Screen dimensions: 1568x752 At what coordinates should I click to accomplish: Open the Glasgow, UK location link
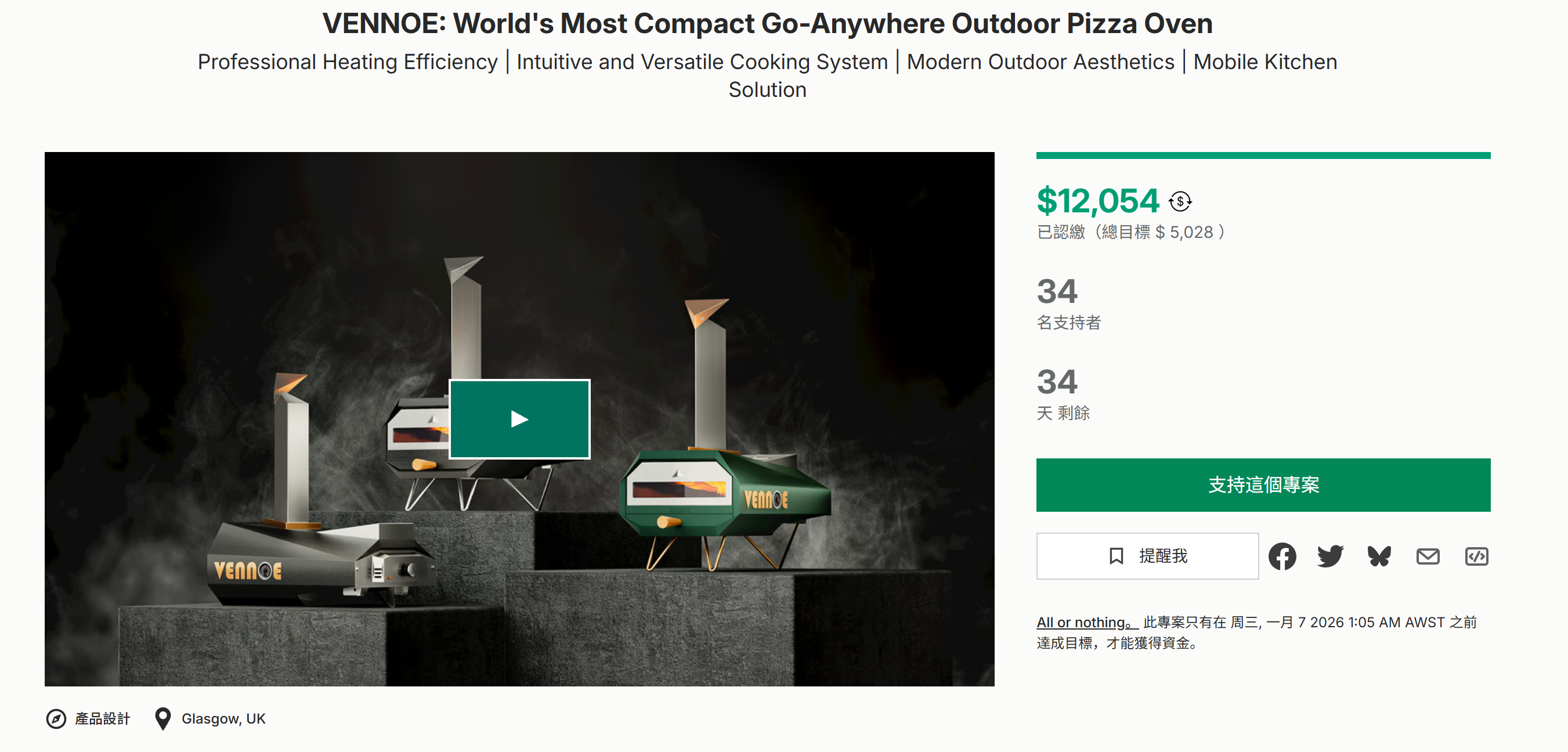click(223, 718)
